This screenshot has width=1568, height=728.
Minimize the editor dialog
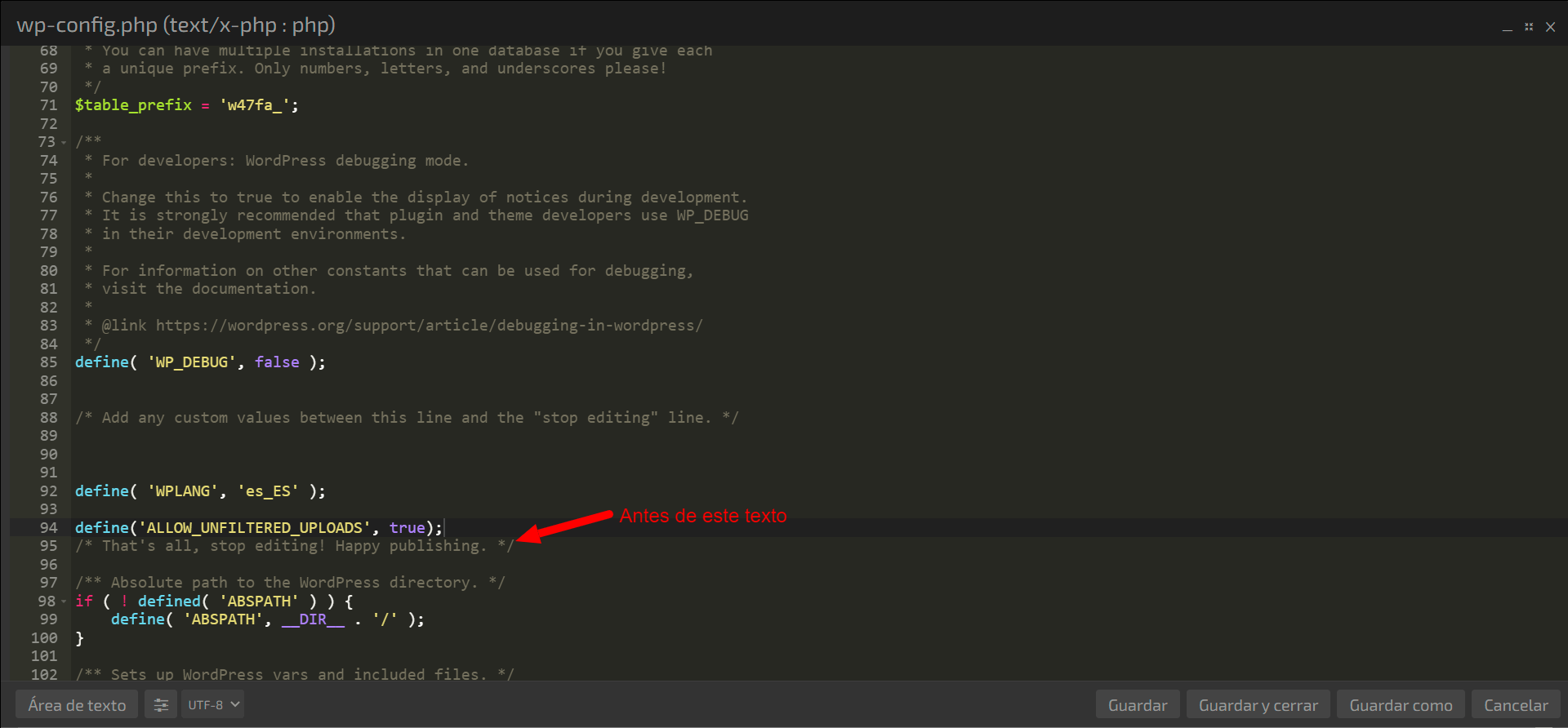click(x=1508, y=28)
